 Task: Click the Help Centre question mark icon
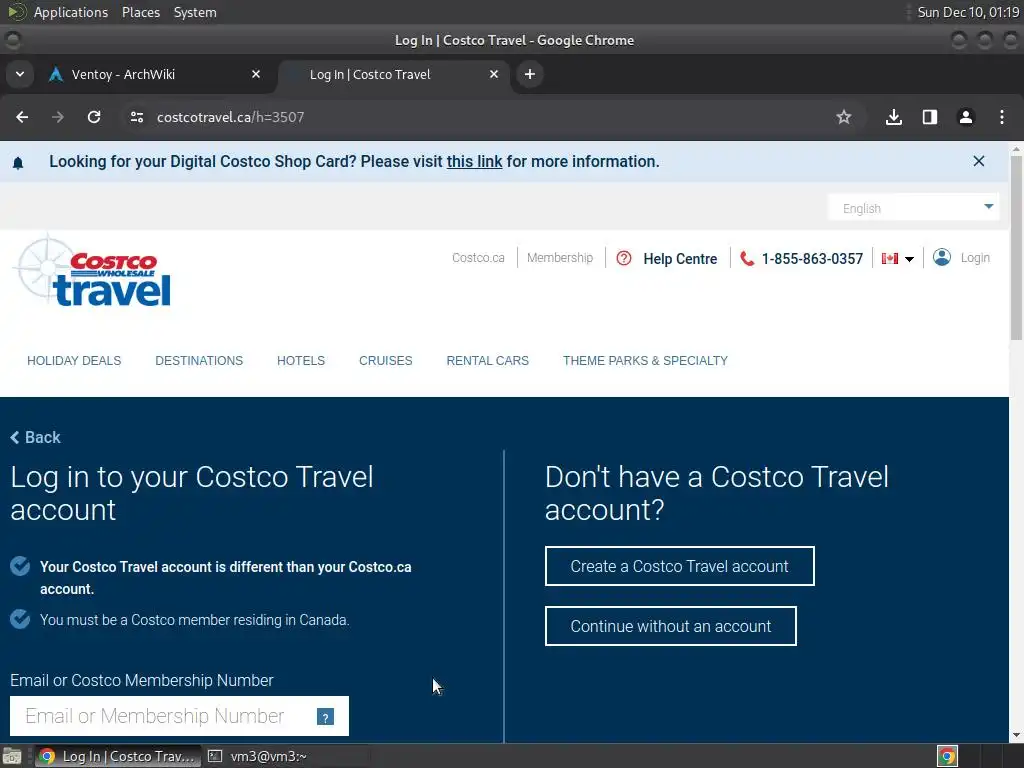(x=624, y=258)
